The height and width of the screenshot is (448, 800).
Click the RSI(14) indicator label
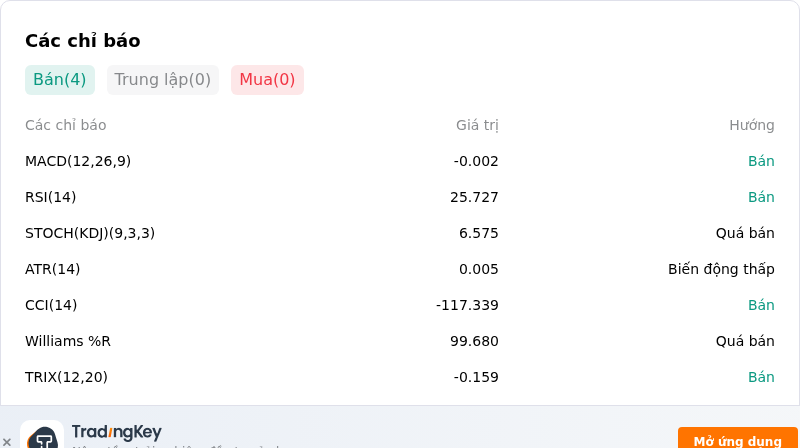coord(51,197)
